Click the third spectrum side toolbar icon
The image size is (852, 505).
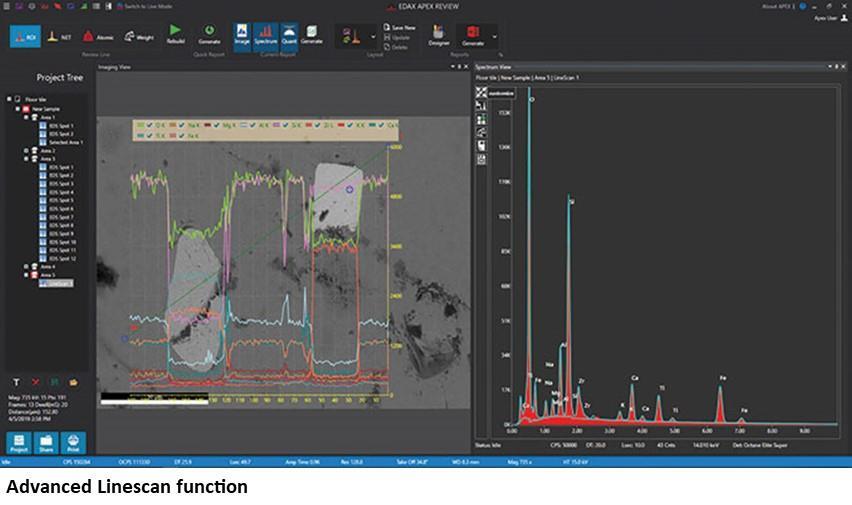pos(481,119)
